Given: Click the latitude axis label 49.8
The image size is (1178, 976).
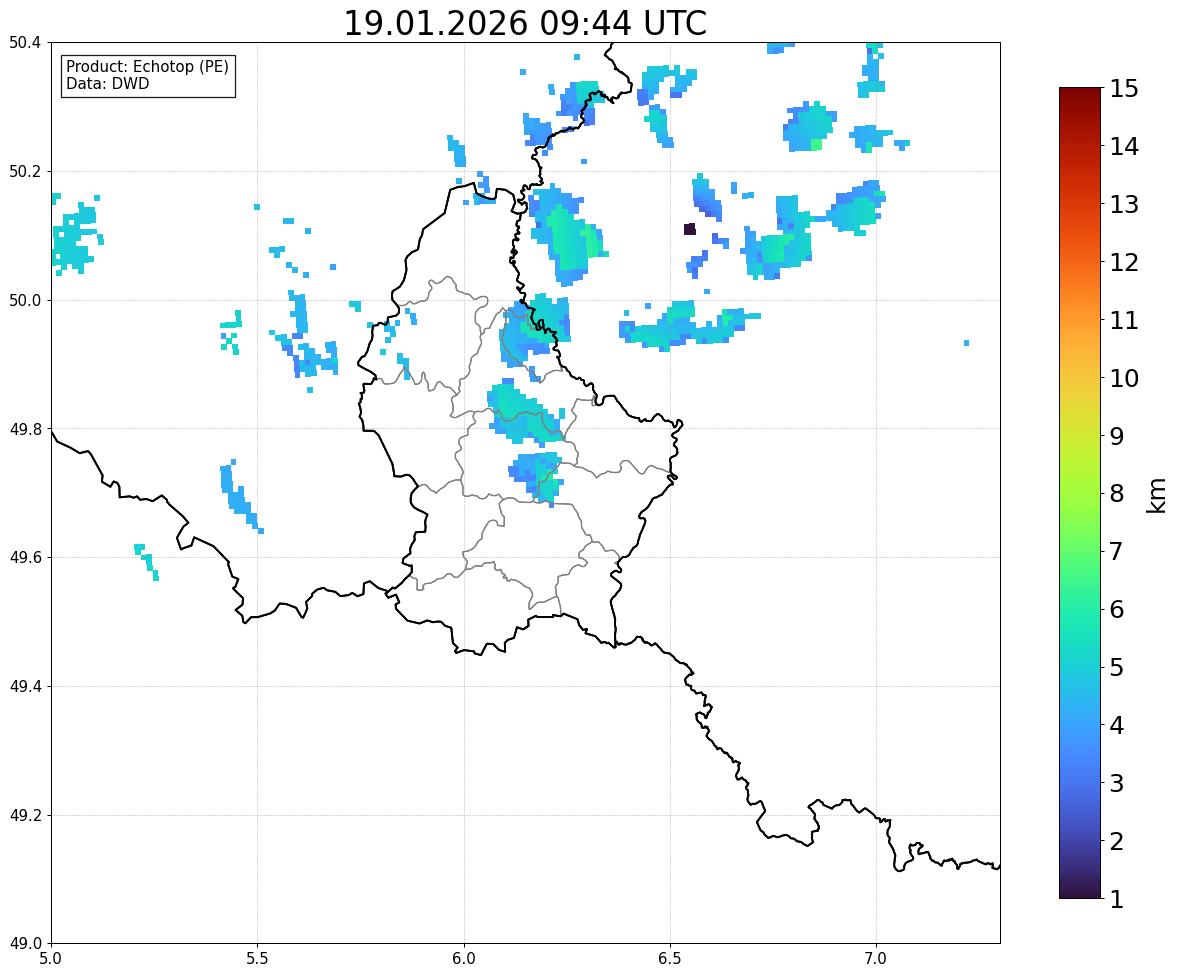Looking at the screenshot, I should [x=25, y=429].
